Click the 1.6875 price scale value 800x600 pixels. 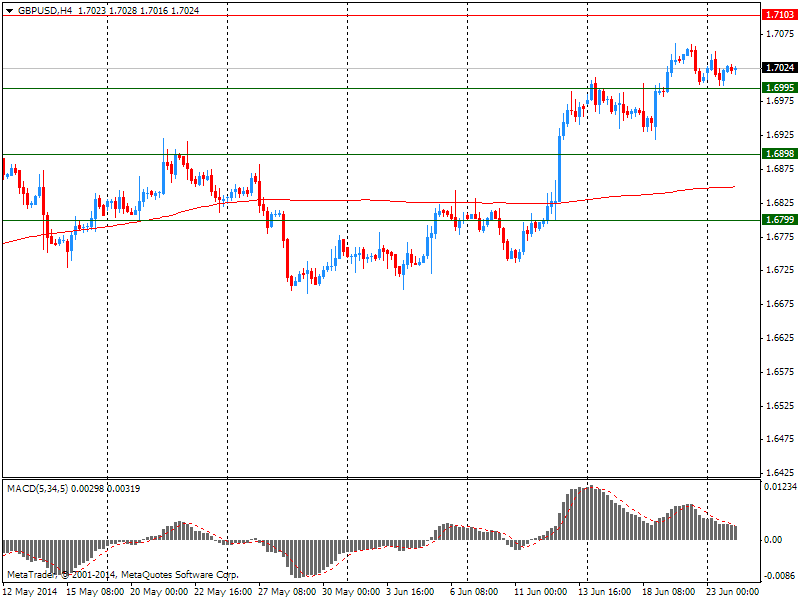click(x=780, y=169)
